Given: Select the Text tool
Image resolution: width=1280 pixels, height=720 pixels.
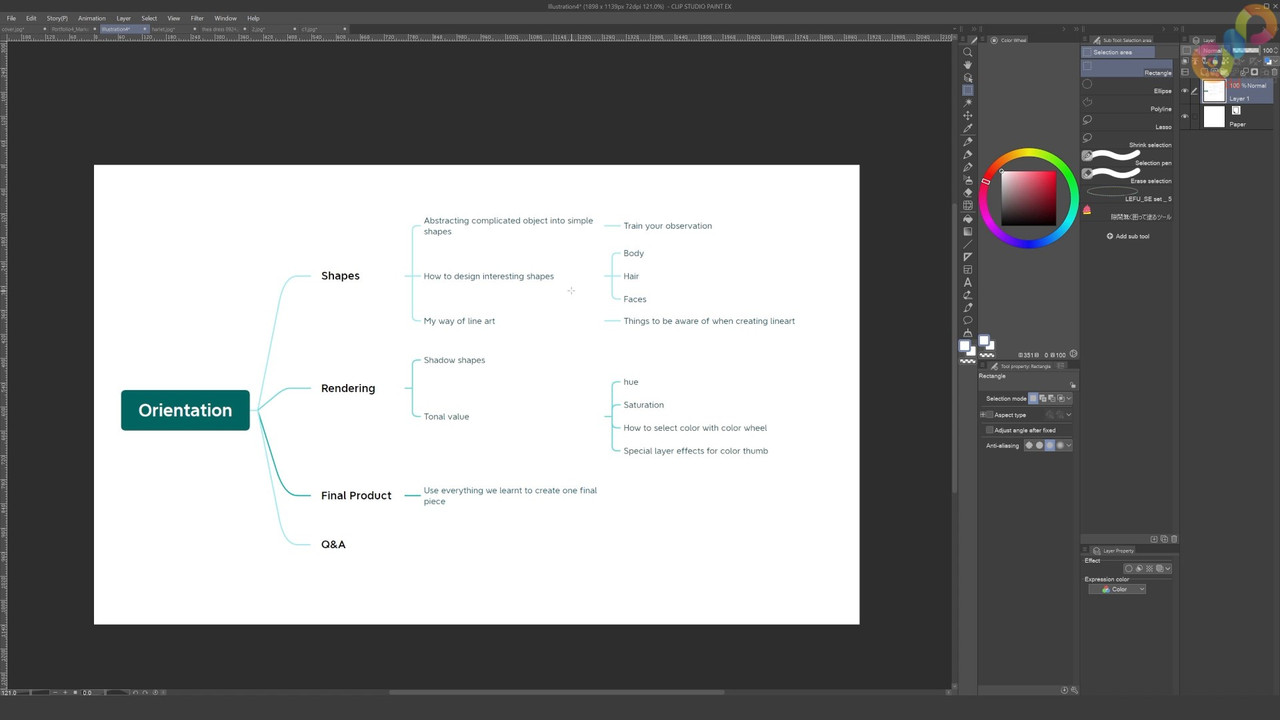Looking at the screenshot, I should tap(968, 283).
